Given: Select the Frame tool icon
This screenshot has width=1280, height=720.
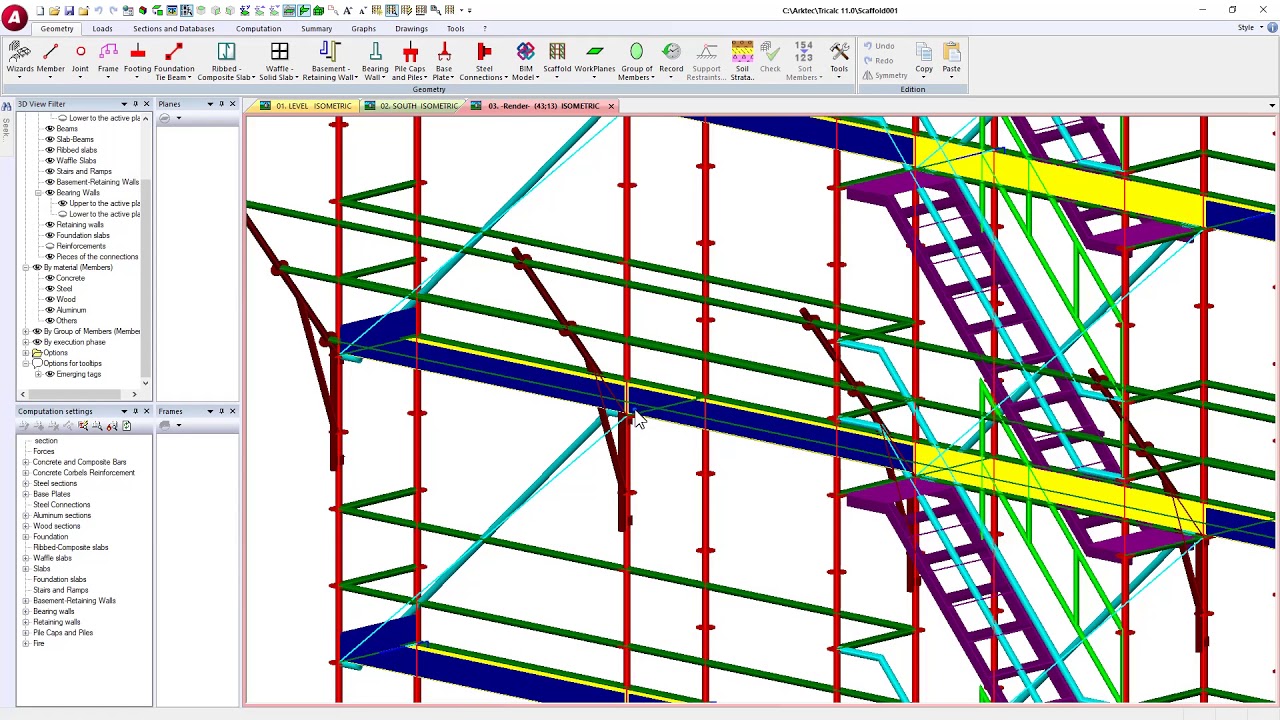Looking at the screenshot, I should coord(108,51).
